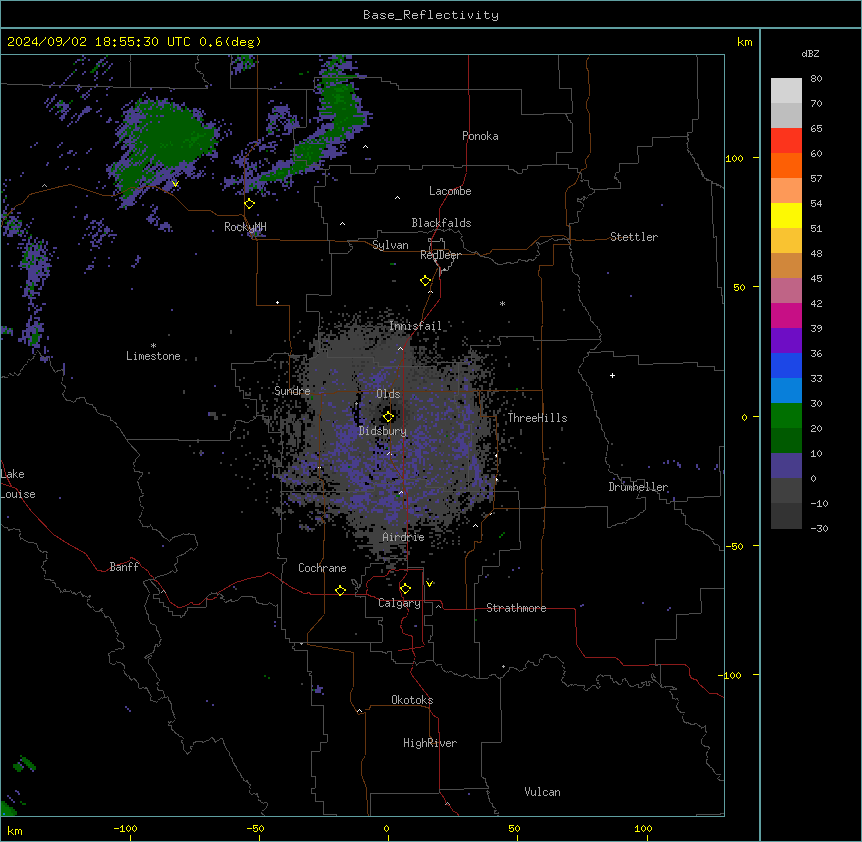Click the Didsbury city label
The height and width of the screenshot is (842, 862).
tap(383, 431)
